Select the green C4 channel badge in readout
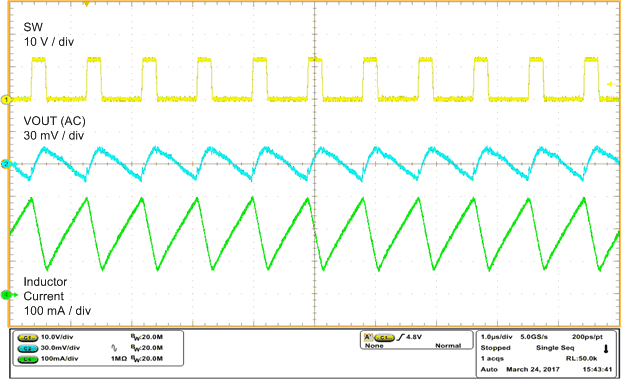 (x=28, y=359)
